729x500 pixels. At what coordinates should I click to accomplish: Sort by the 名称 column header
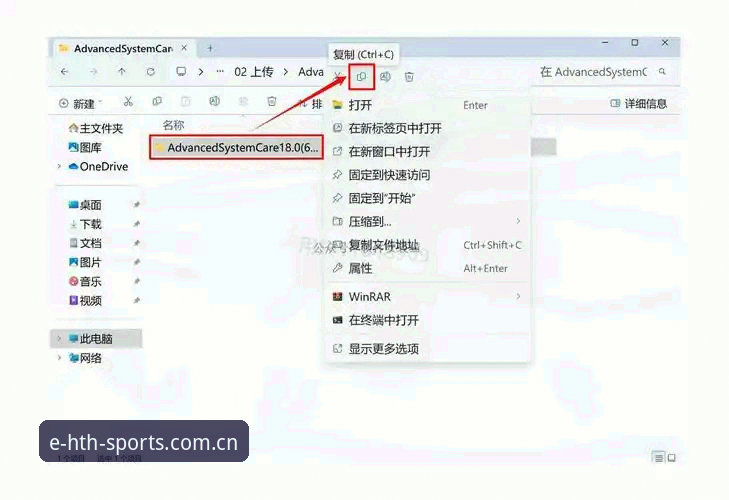pos(173,125)
